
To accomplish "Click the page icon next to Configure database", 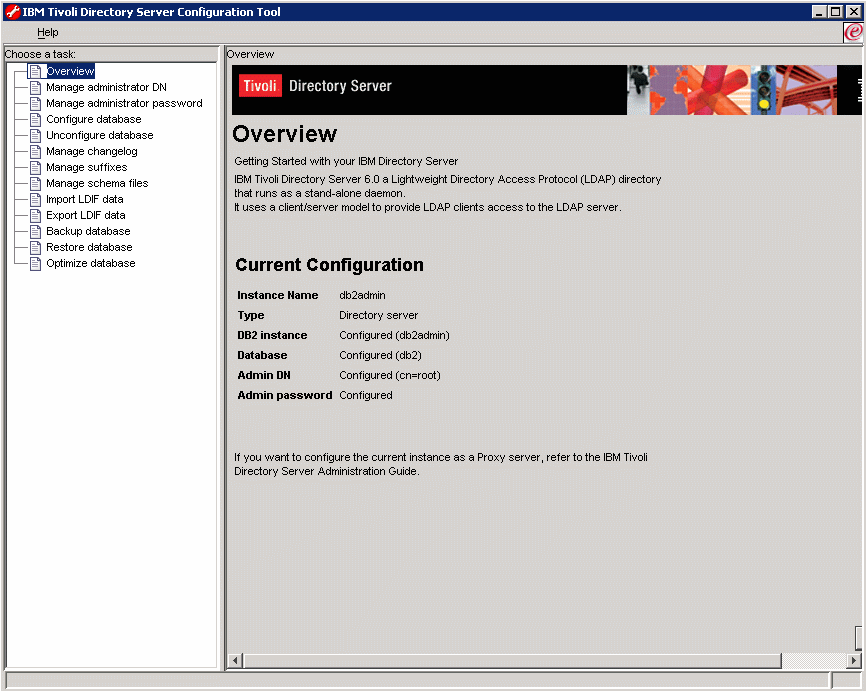I will (x=35, y=119).
